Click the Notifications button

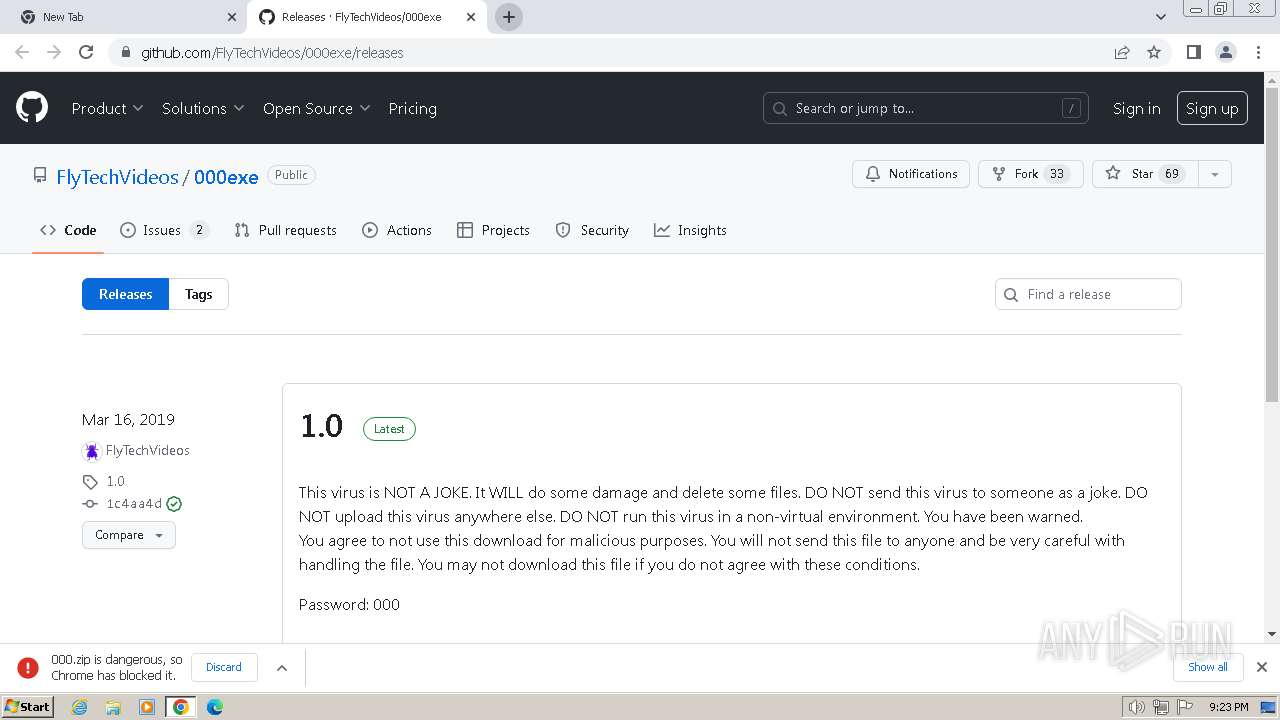click(911, 174)
